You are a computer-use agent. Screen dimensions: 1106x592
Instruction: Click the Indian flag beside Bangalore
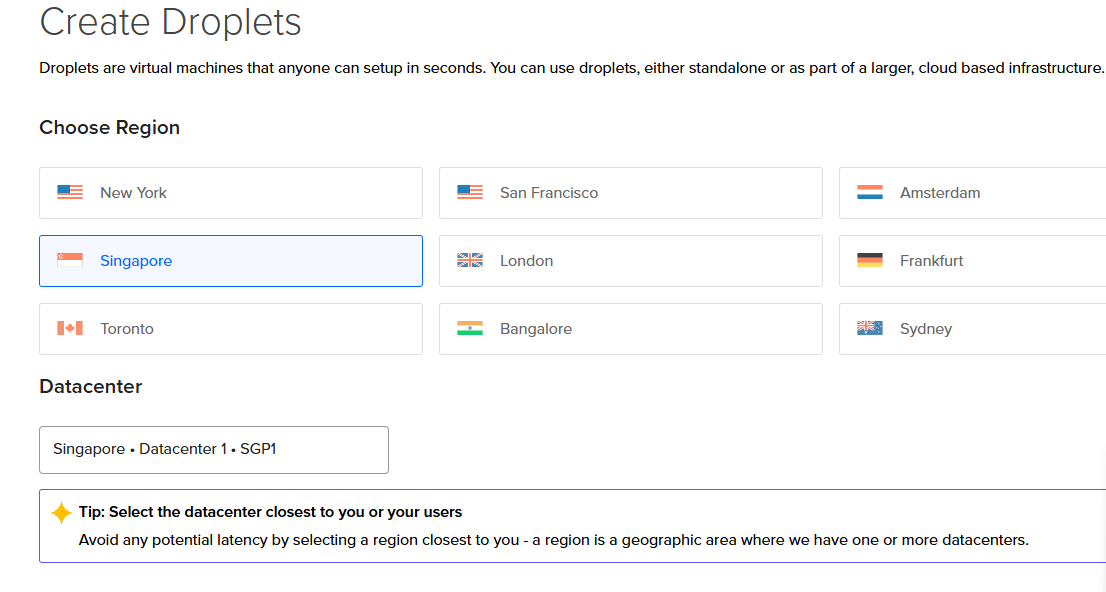pos(470,329)
